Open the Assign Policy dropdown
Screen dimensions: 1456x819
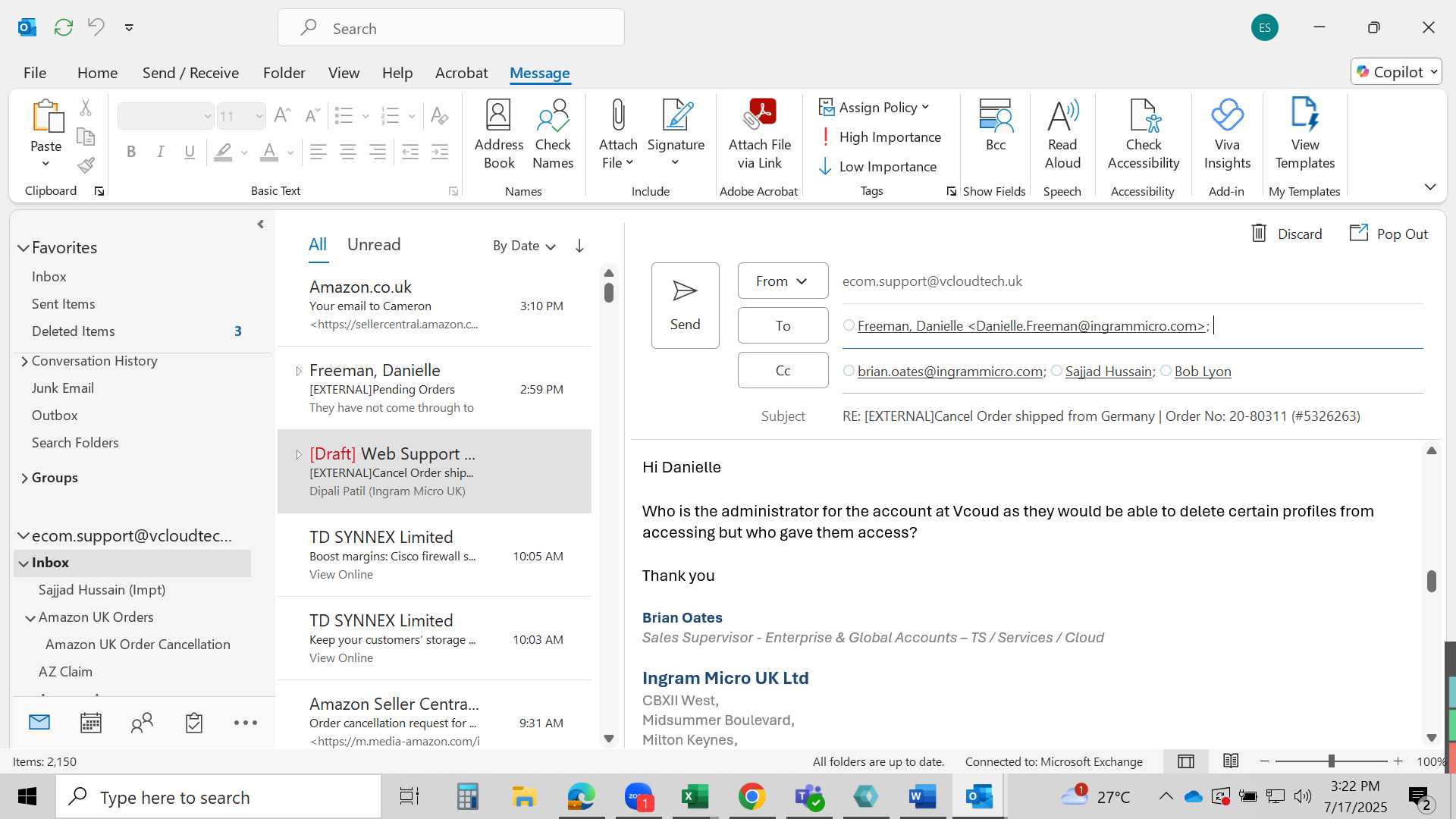point(874,108)
